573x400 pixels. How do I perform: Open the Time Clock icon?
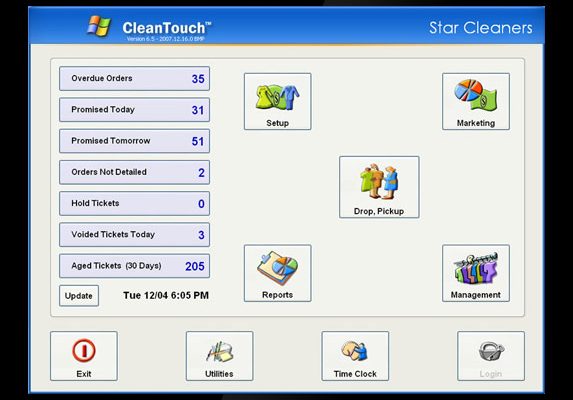click(355, 351)
